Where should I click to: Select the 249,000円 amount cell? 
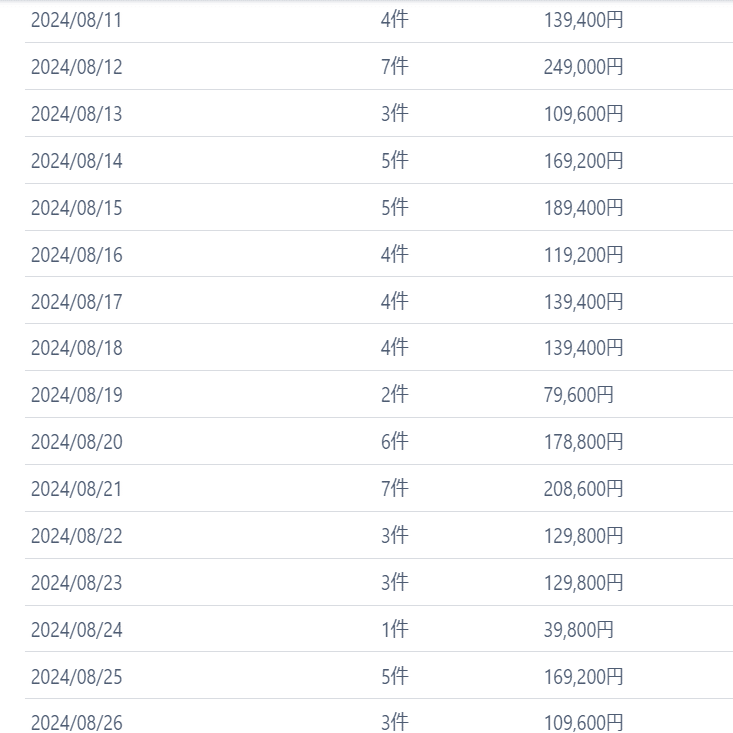[x=583, y=67]
